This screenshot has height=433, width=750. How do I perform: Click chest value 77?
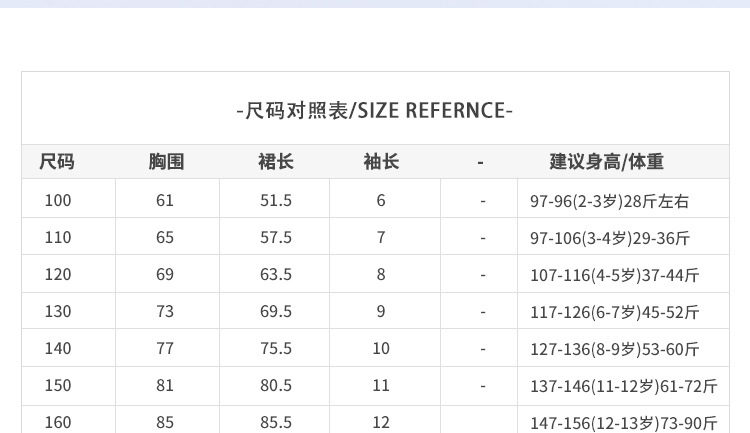click(165, 348)
